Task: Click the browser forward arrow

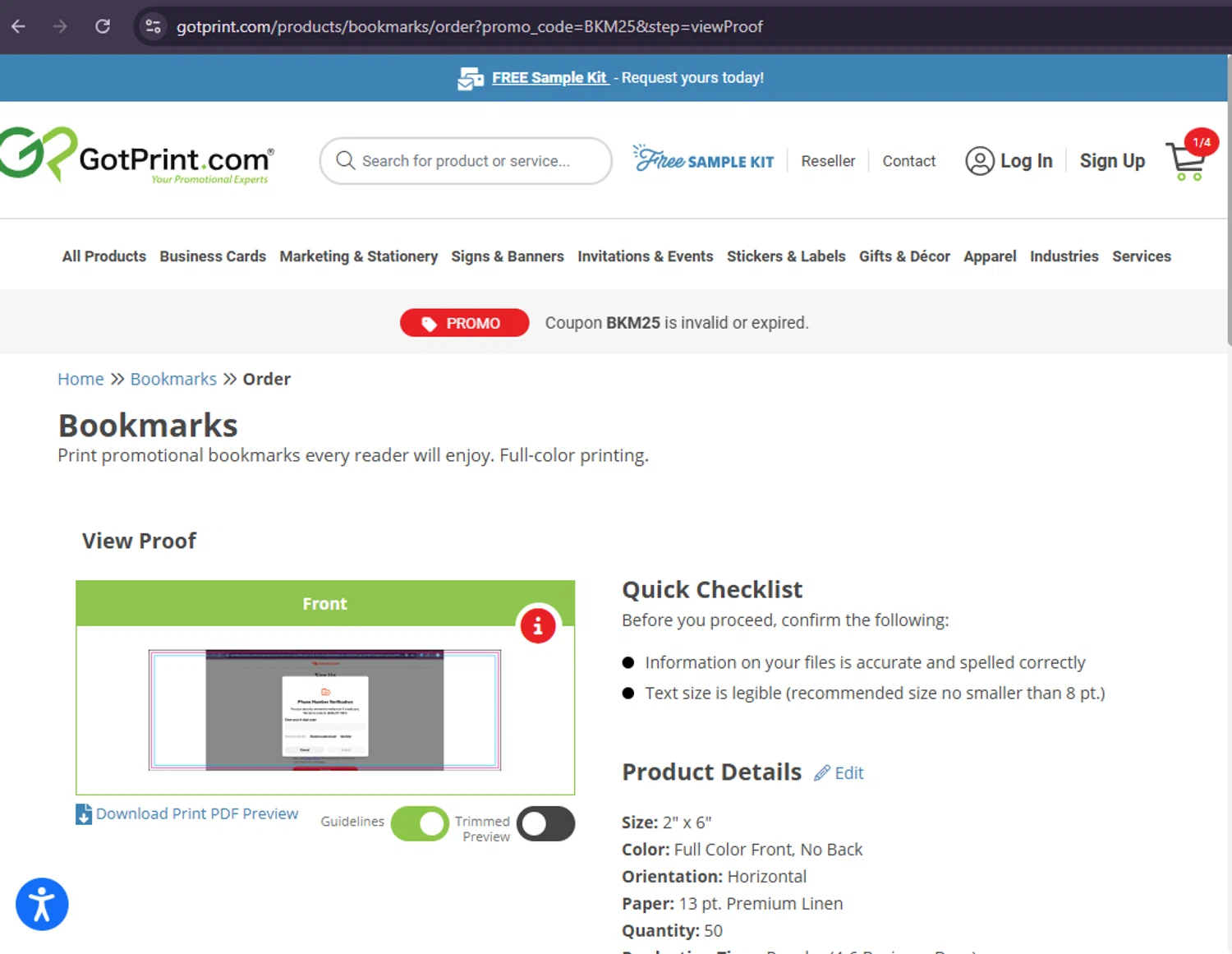Action: pyautogui.click(x=60, y=26)
